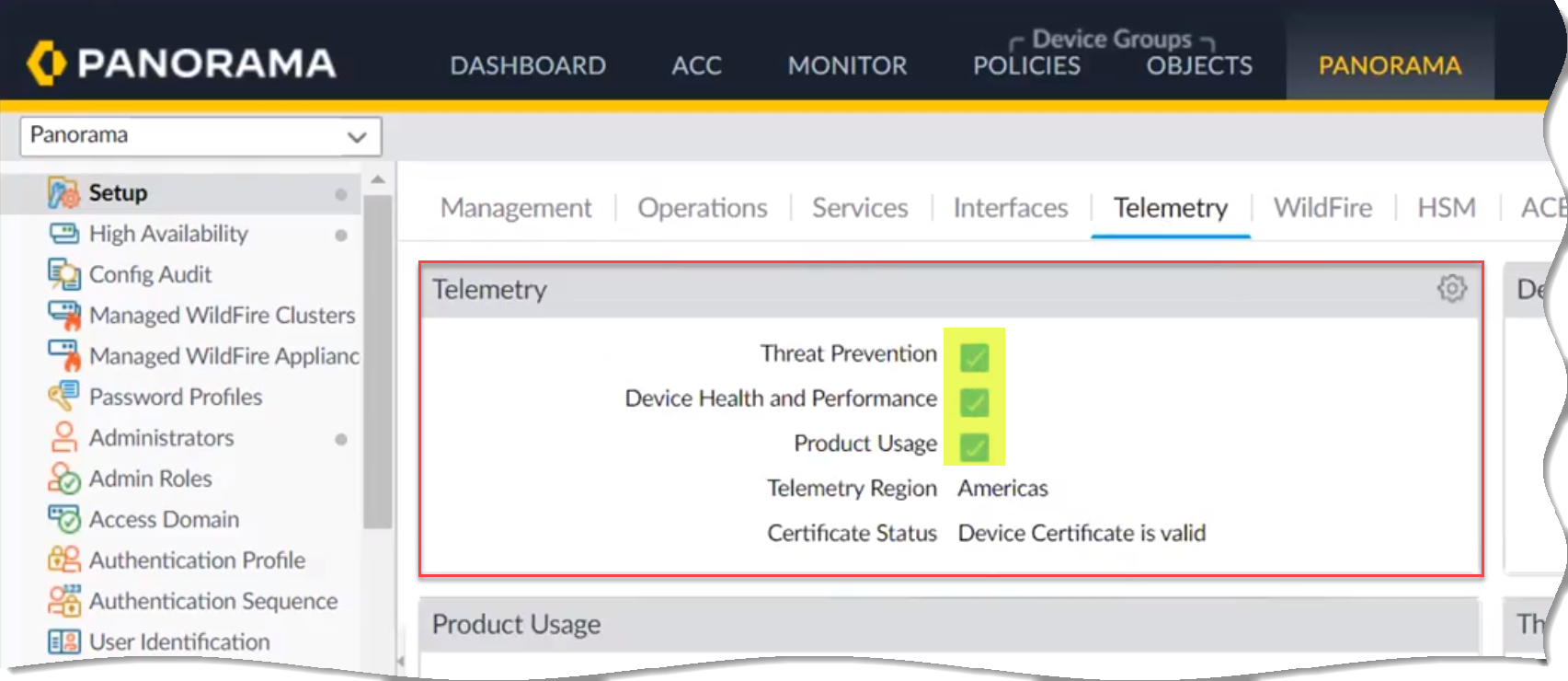Viewport: 1568px width, 681px height.
Task: Click the High Availability icon
Action: click(63, 234)
